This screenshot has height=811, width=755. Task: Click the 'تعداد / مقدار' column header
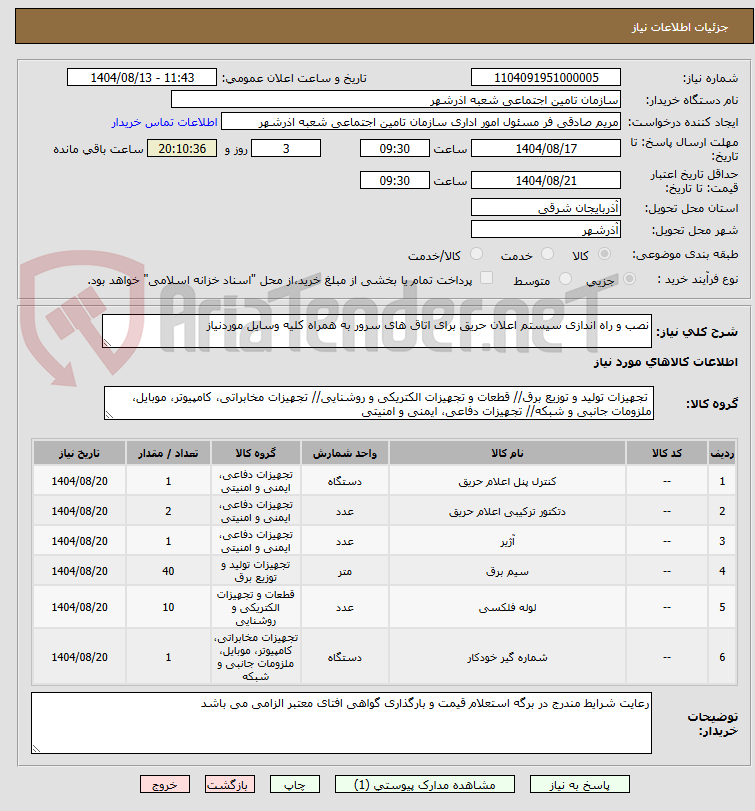(168, 453)
